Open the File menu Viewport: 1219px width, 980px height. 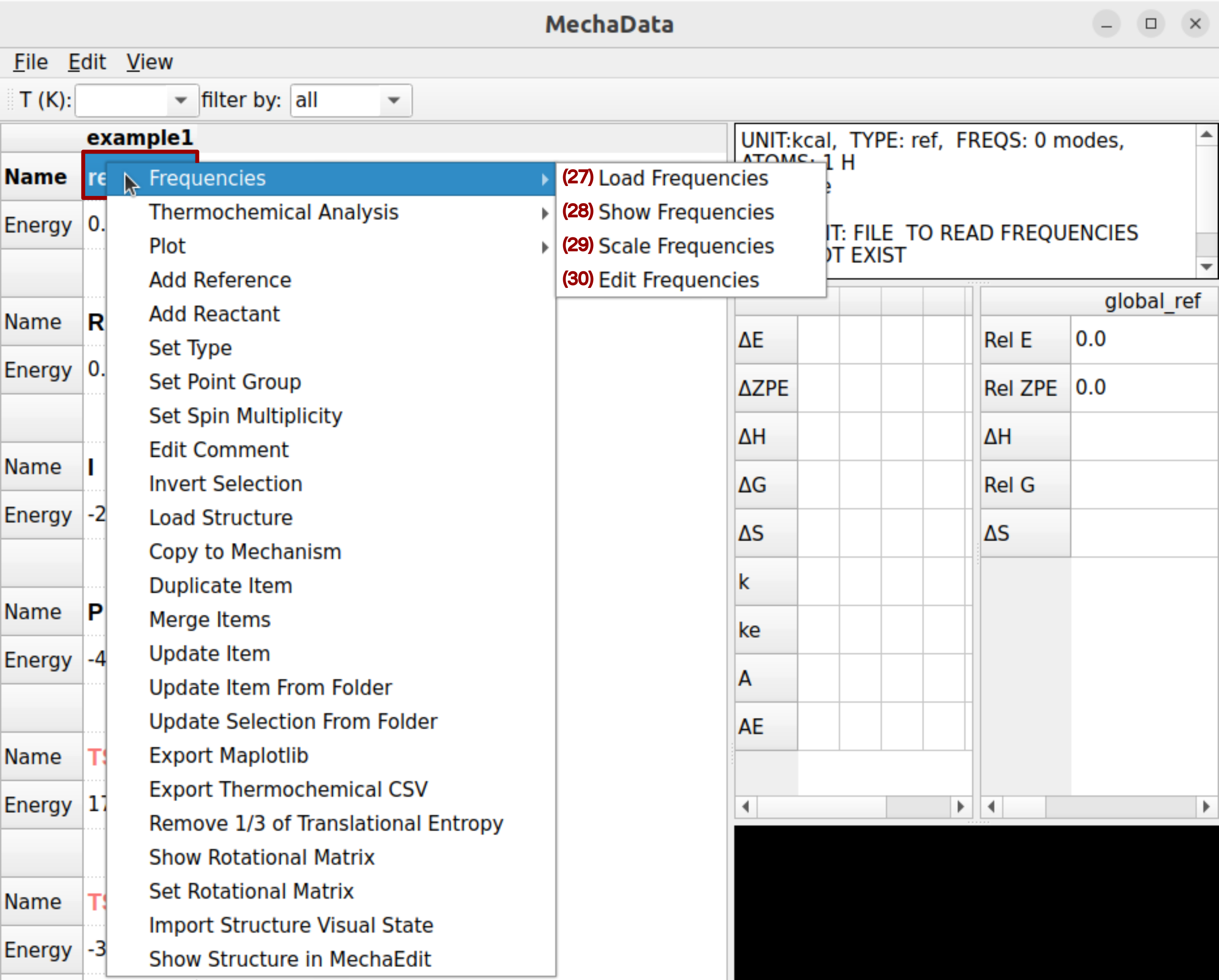point(31,61)
